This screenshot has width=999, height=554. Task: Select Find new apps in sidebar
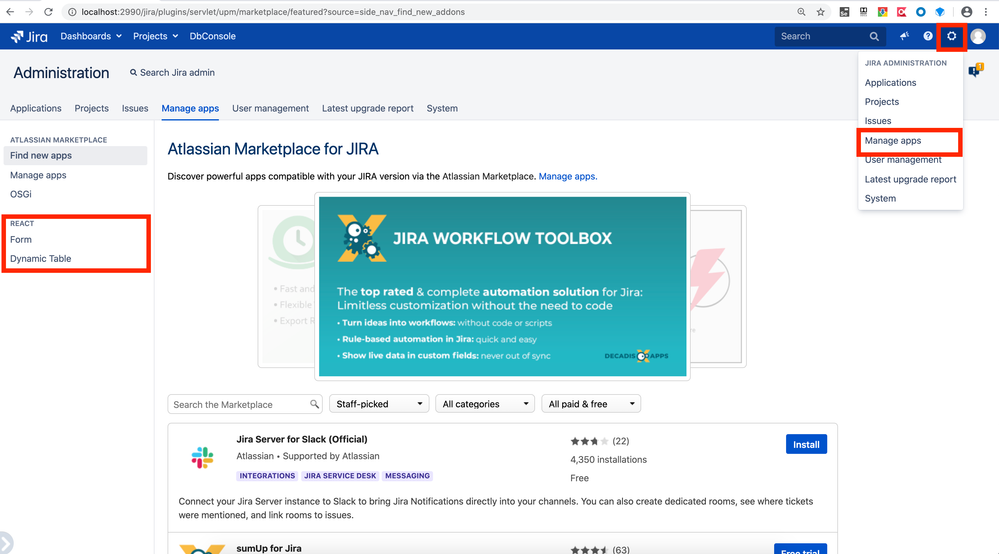tap(75, 155)
